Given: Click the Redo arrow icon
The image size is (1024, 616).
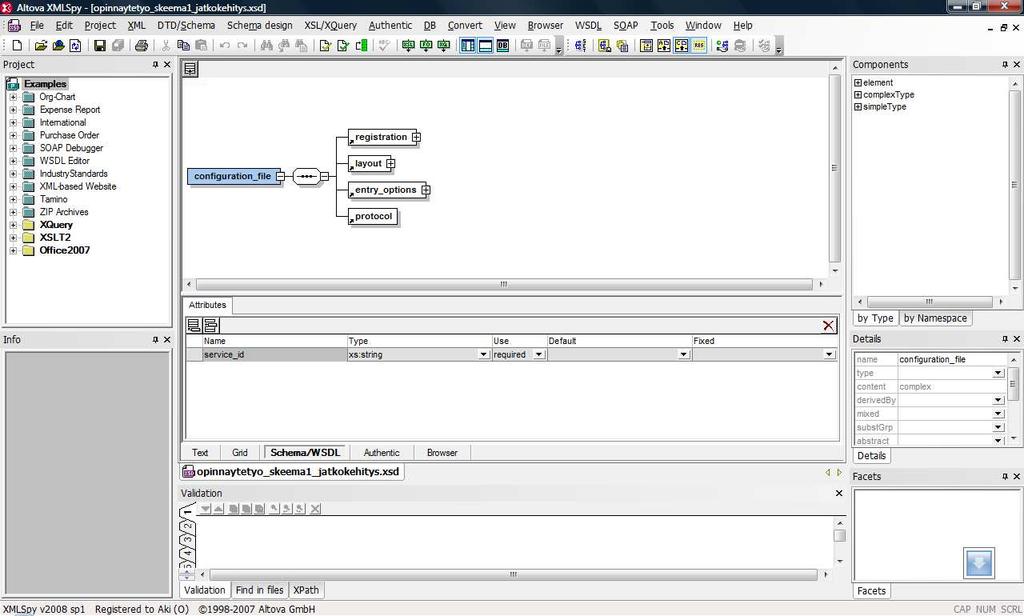Looking at the screenshot, I should 242,46.
